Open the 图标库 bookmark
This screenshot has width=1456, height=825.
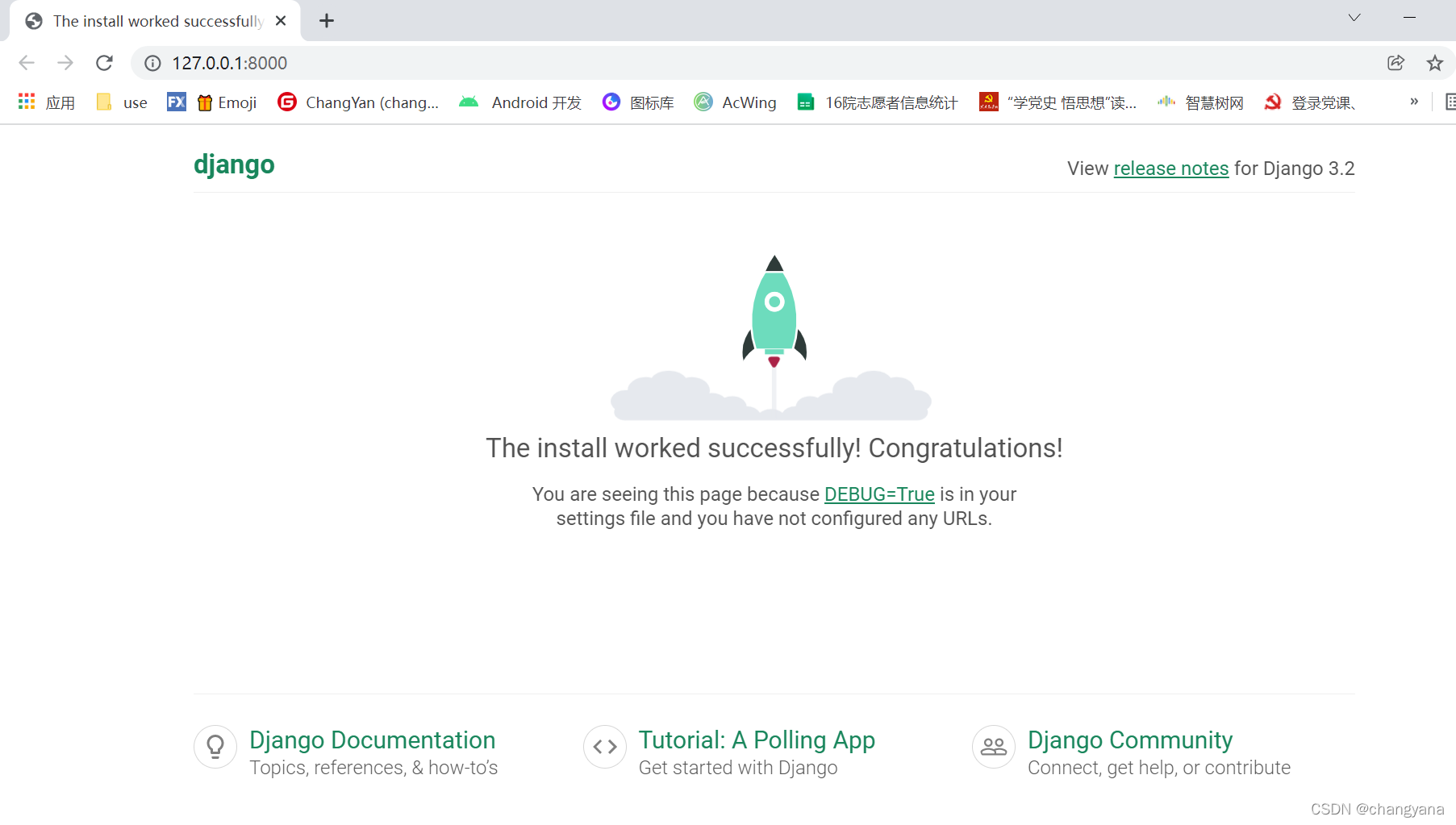(x=638, y=102)
